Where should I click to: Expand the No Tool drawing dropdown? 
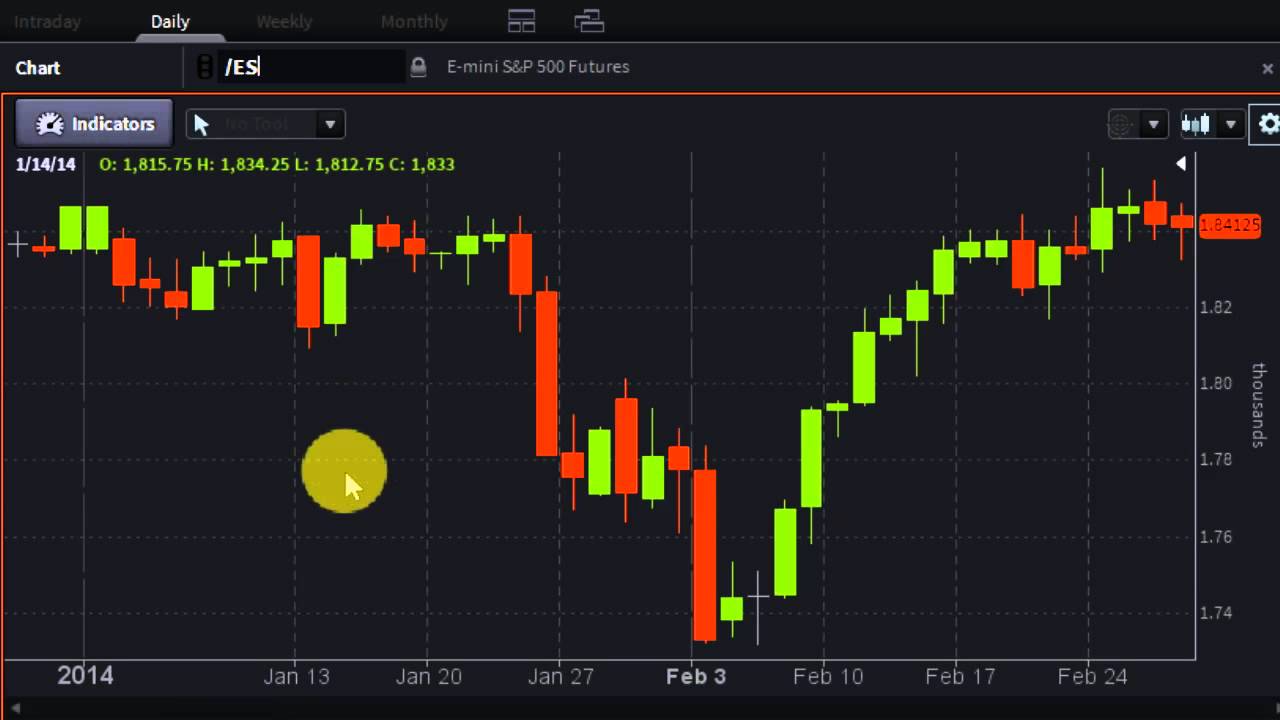click(329, 124)
